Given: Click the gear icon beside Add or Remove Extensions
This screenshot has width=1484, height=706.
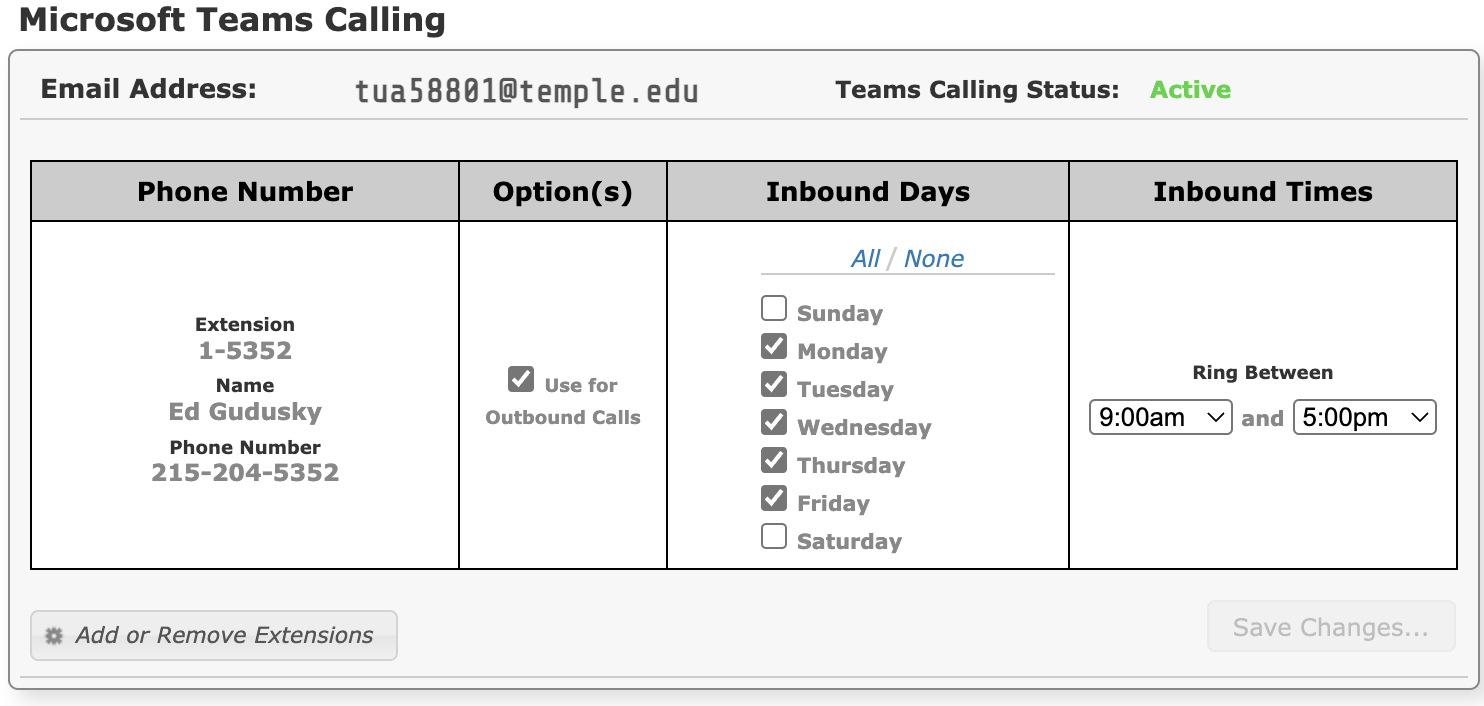Looking at the screenshot, I should (55, 636).
